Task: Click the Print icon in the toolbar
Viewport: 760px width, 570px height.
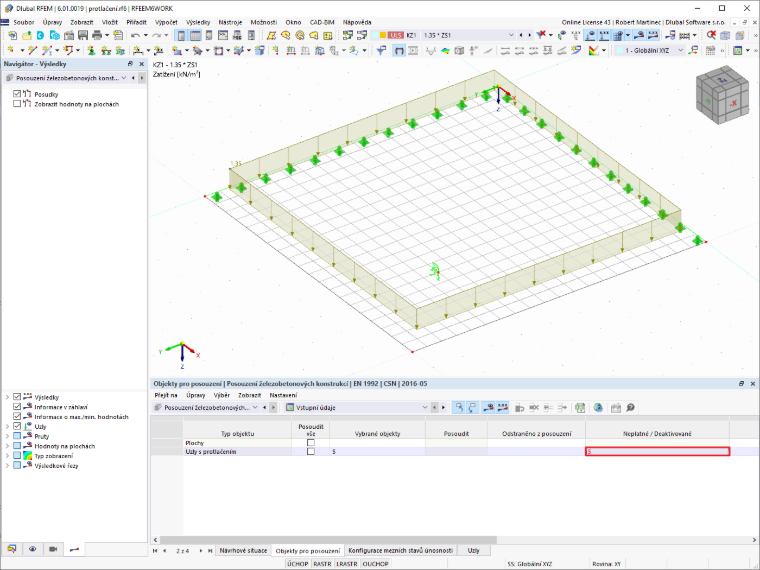Action: (97, 35)
